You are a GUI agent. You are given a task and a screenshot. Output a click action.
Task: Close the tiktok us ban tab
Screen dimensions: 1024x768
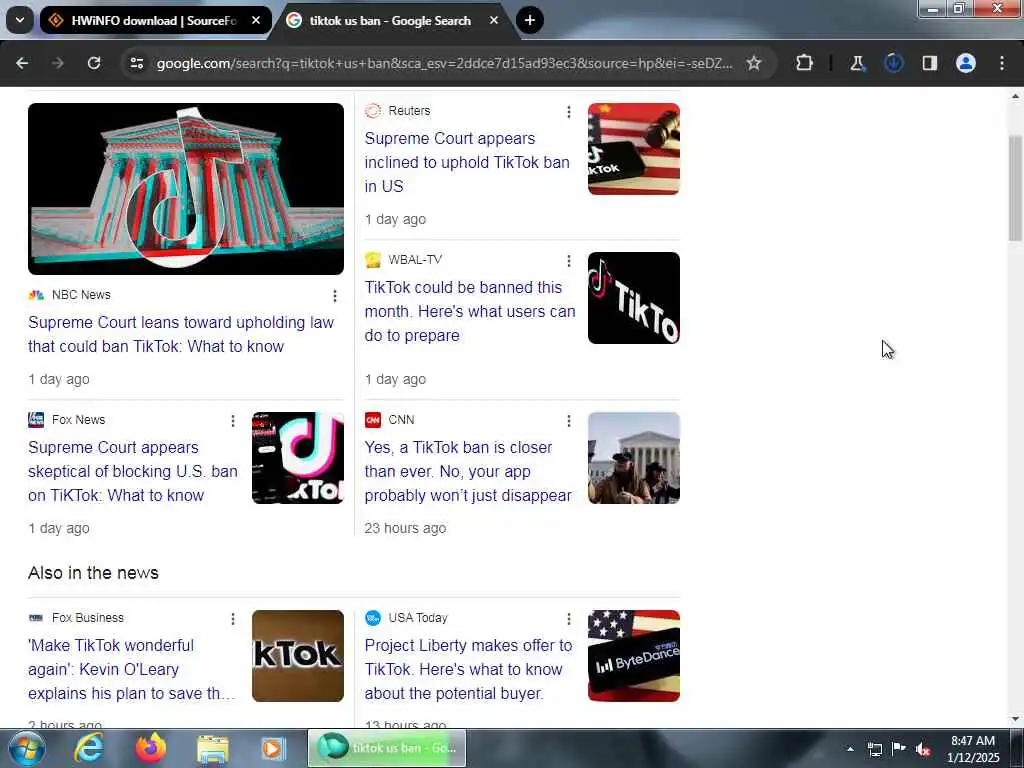(x=494, y=20)
